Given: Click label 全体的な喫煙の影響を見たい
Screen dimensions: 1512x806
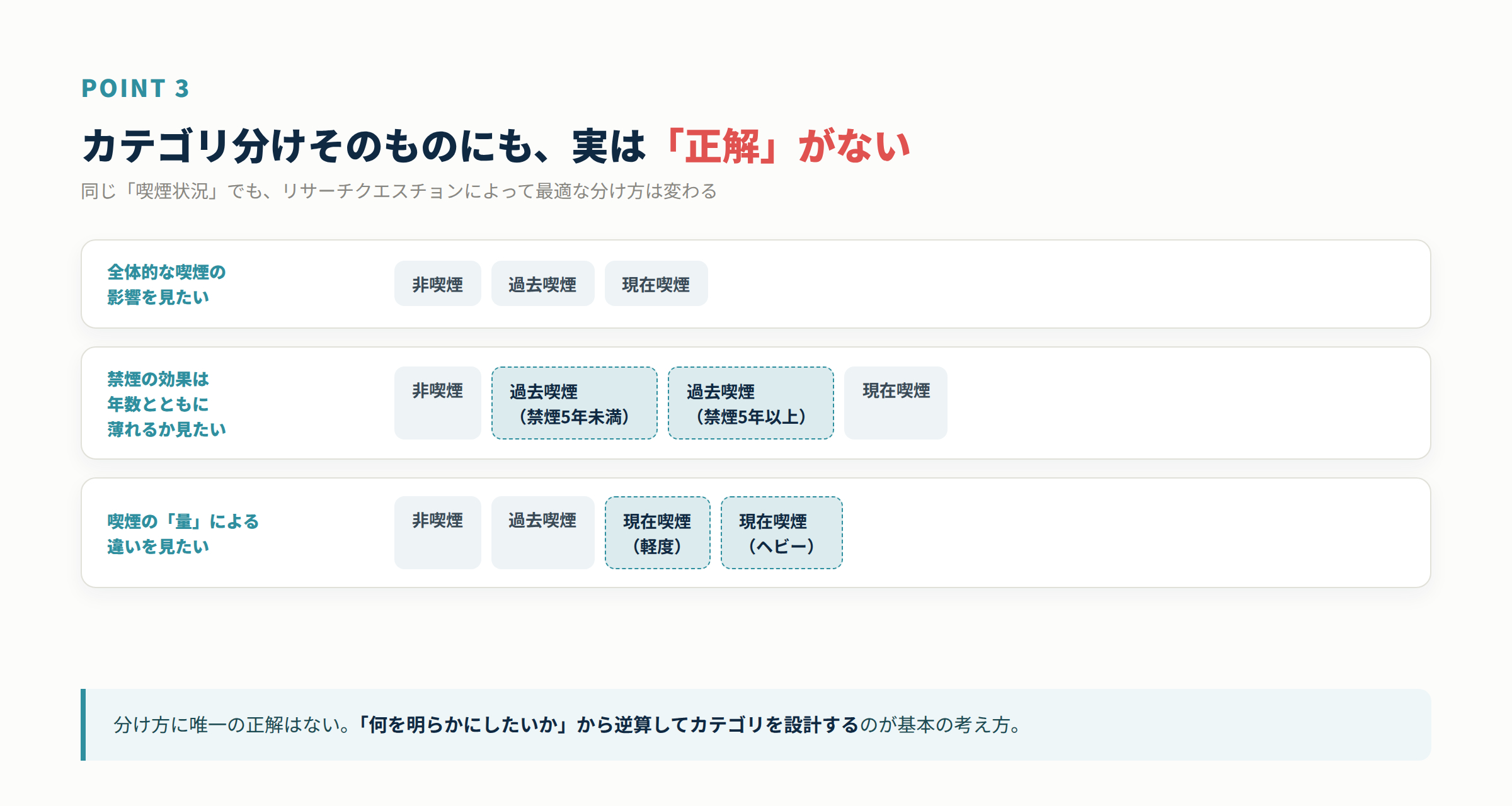Looking at the screenshot, I should click(x=166, y=284).
